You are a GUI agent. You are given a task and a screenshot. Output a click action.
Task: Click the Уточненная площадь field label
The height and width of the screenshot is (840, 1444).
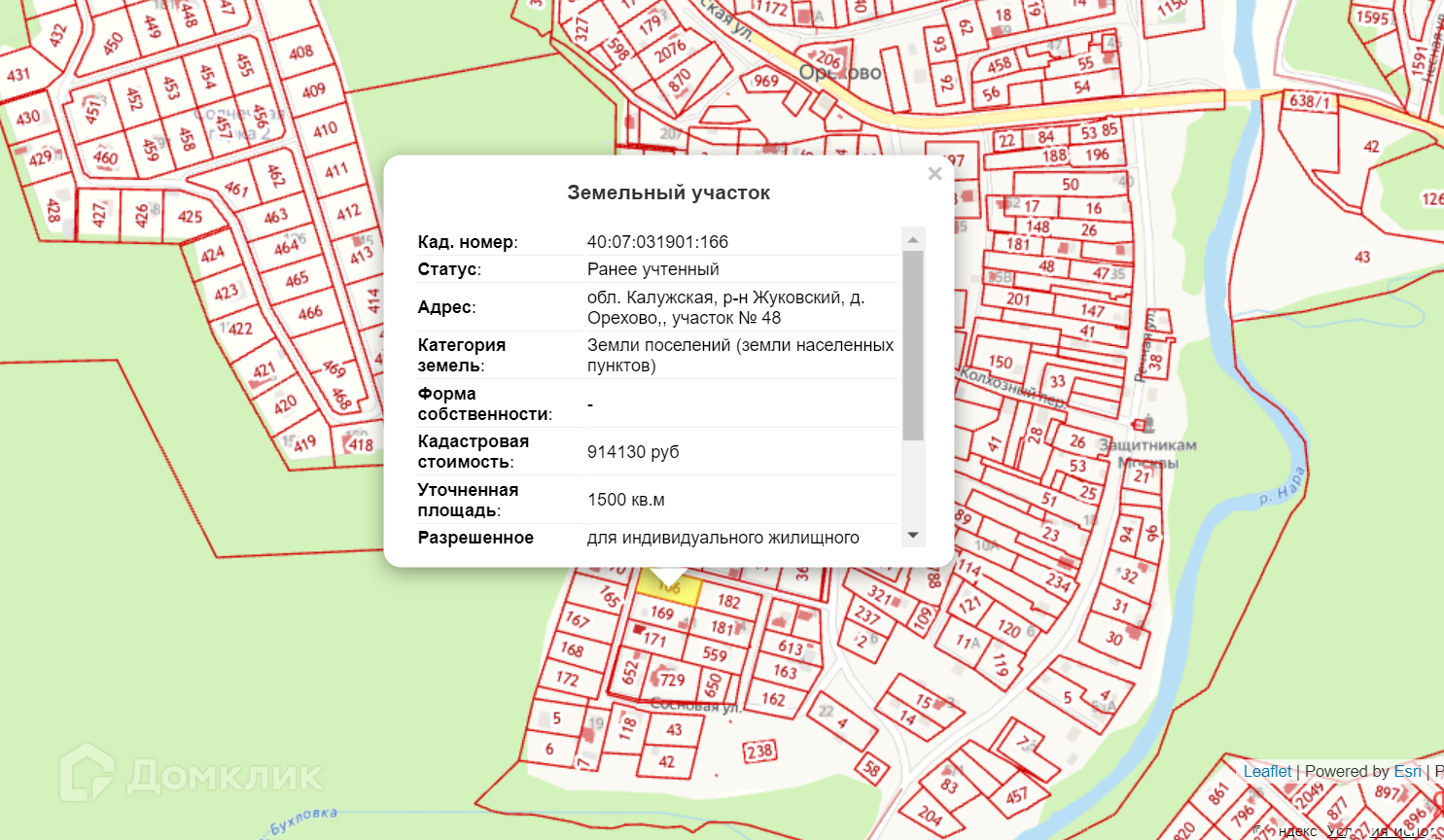(468, 500)
